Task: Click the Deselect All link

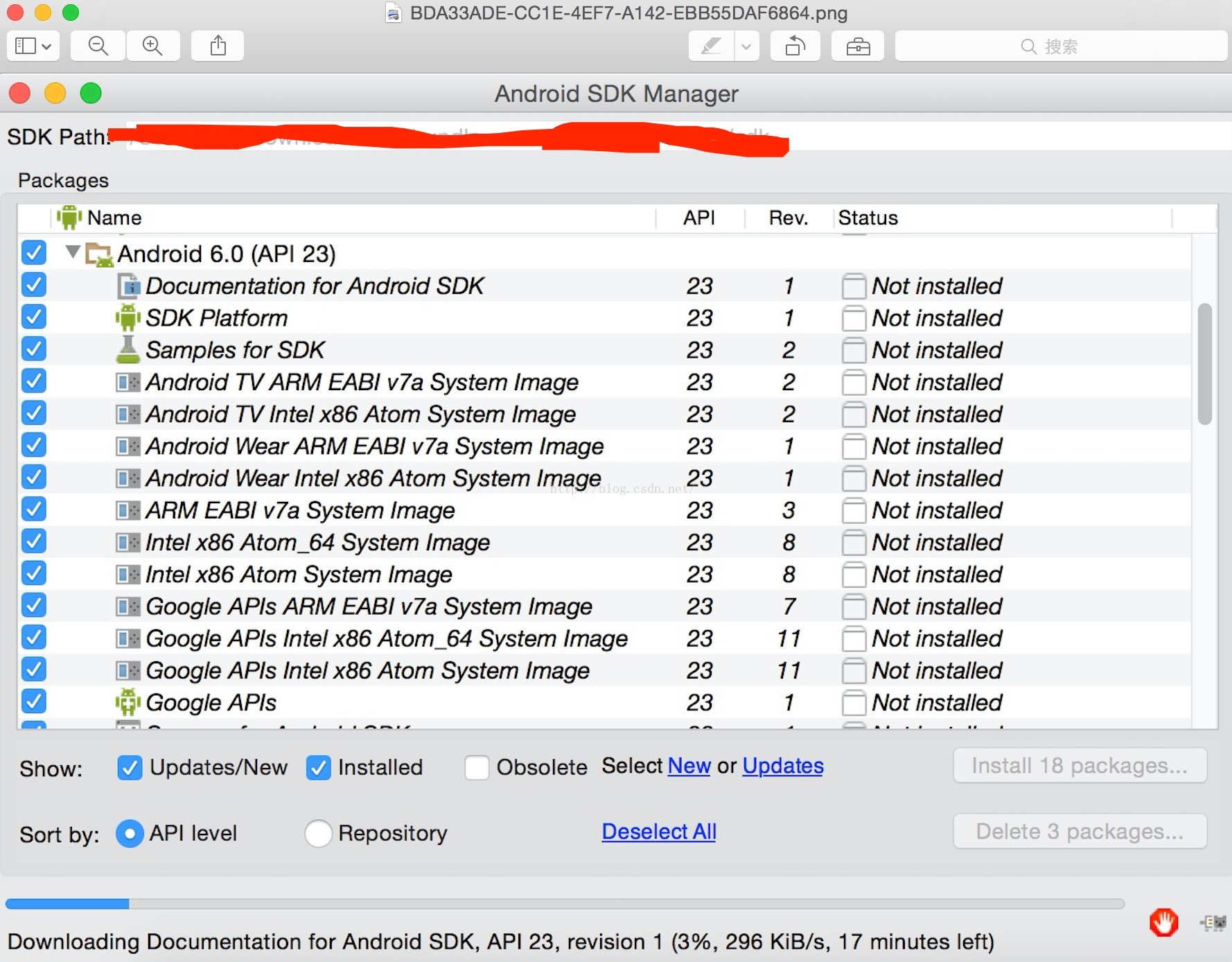Action: (x=659, y=832)
